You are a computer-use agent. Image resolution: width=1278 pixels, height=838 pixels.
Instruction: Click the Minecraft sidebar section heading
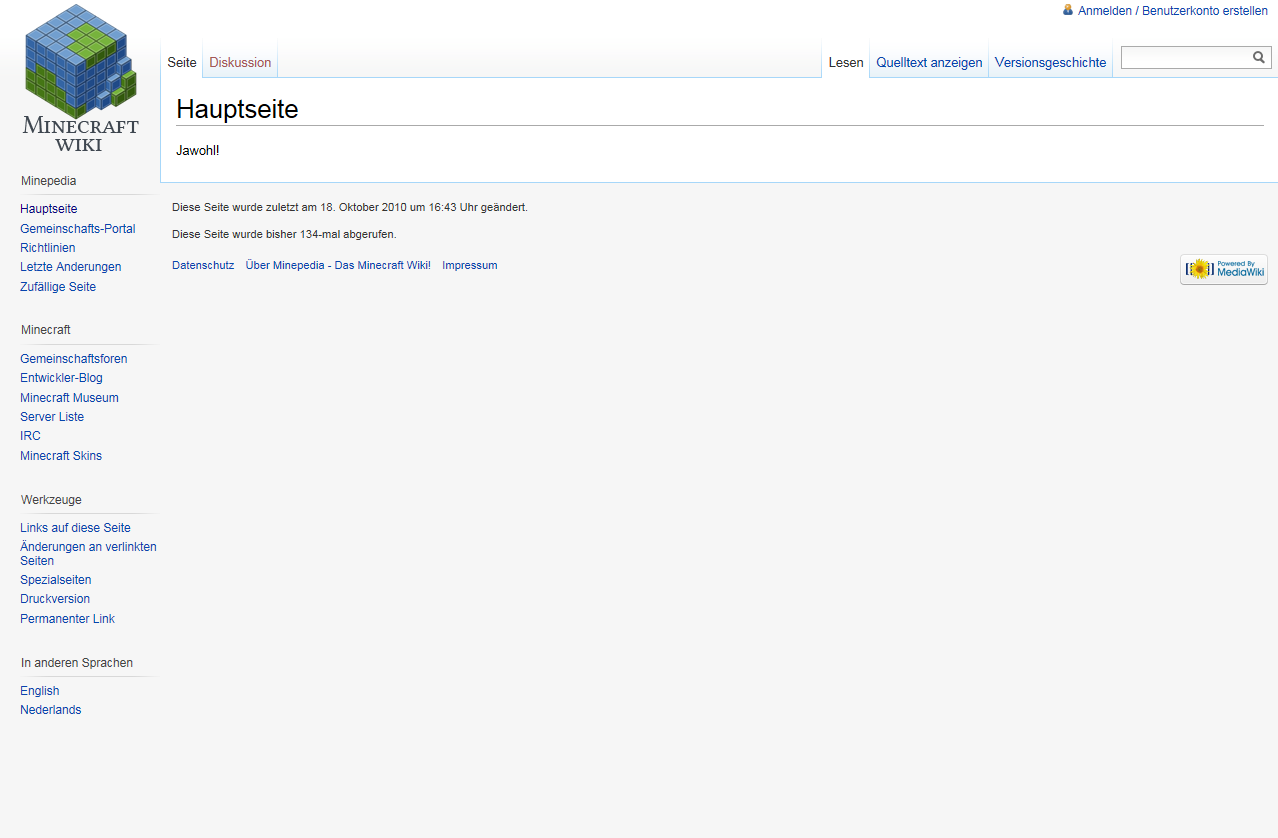coord(46,330)
